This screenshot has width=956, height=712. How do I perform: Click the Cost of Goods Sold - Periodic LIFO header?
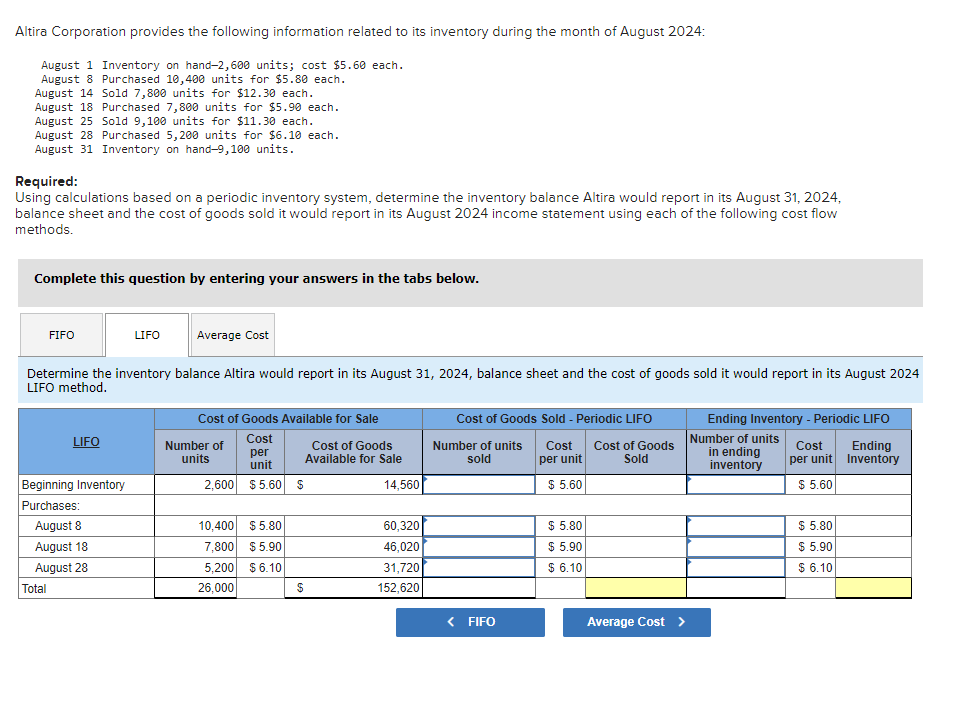[554, 419]
